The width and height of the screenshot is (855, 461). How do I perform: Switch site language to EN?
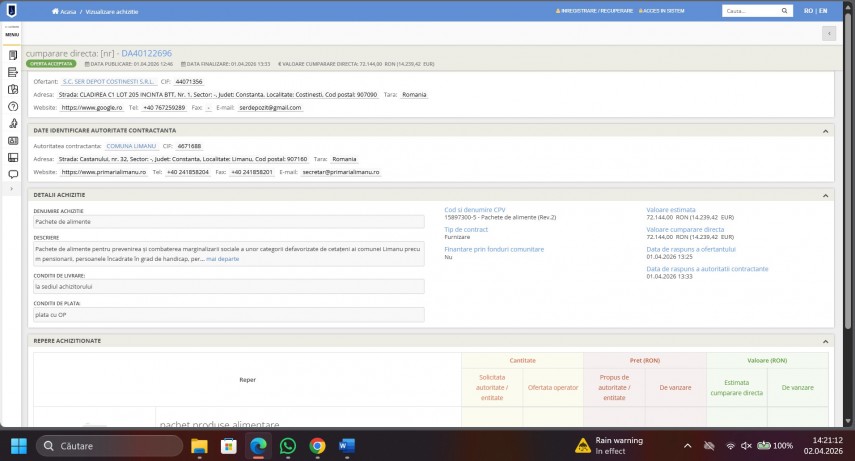pyautogui.click(x=823, y=11)
